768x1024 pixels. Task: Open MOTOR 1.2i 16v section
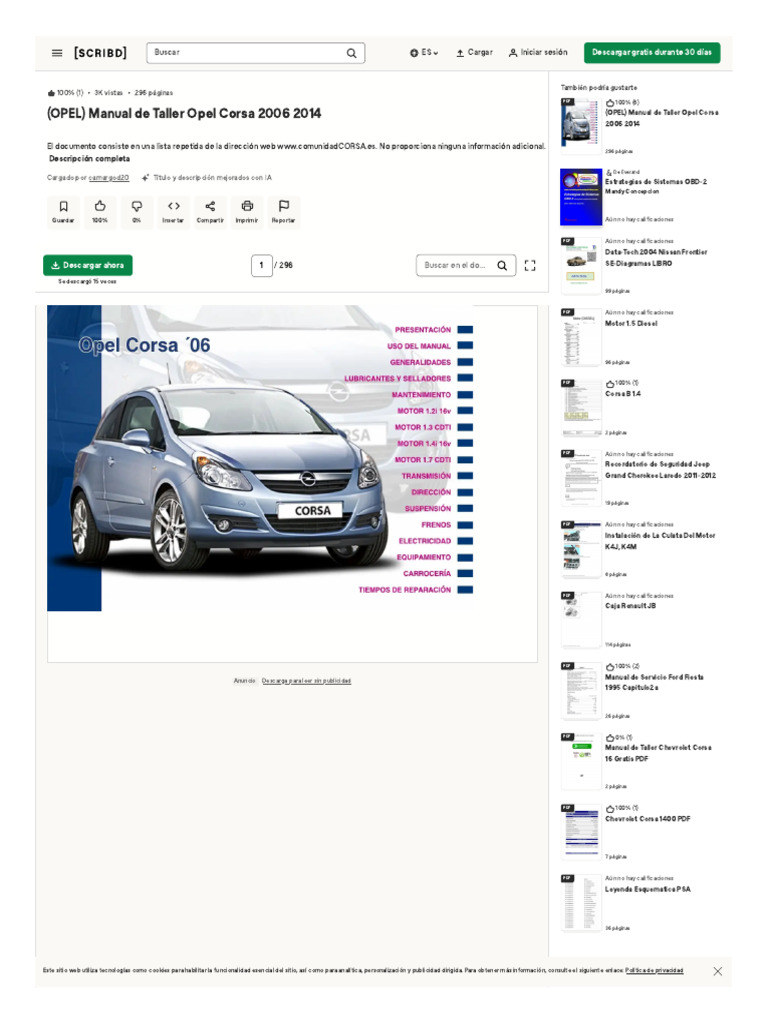(424, 411)
